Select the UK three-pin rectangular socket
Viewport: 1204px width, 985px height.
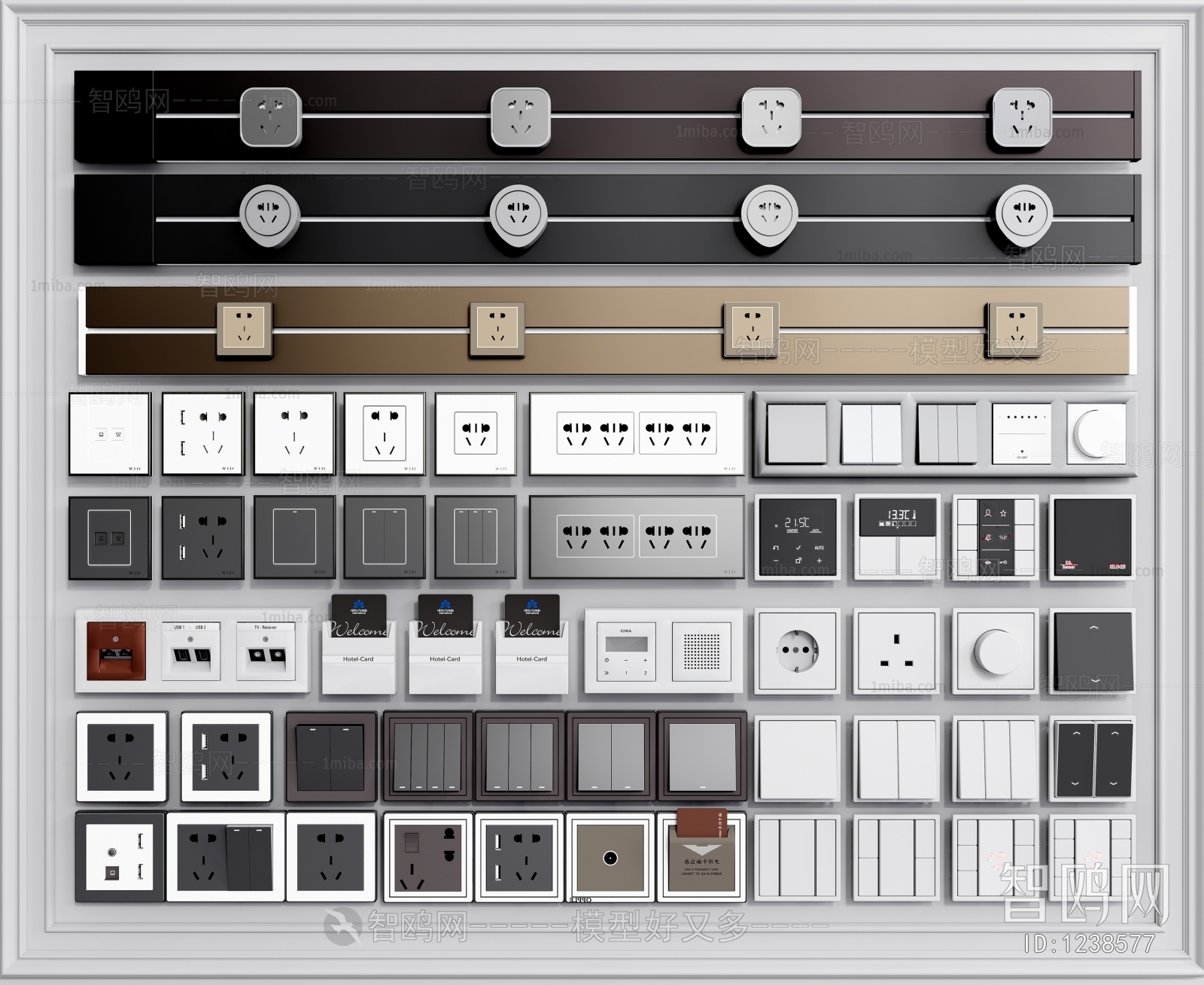(x=895, y=652)
